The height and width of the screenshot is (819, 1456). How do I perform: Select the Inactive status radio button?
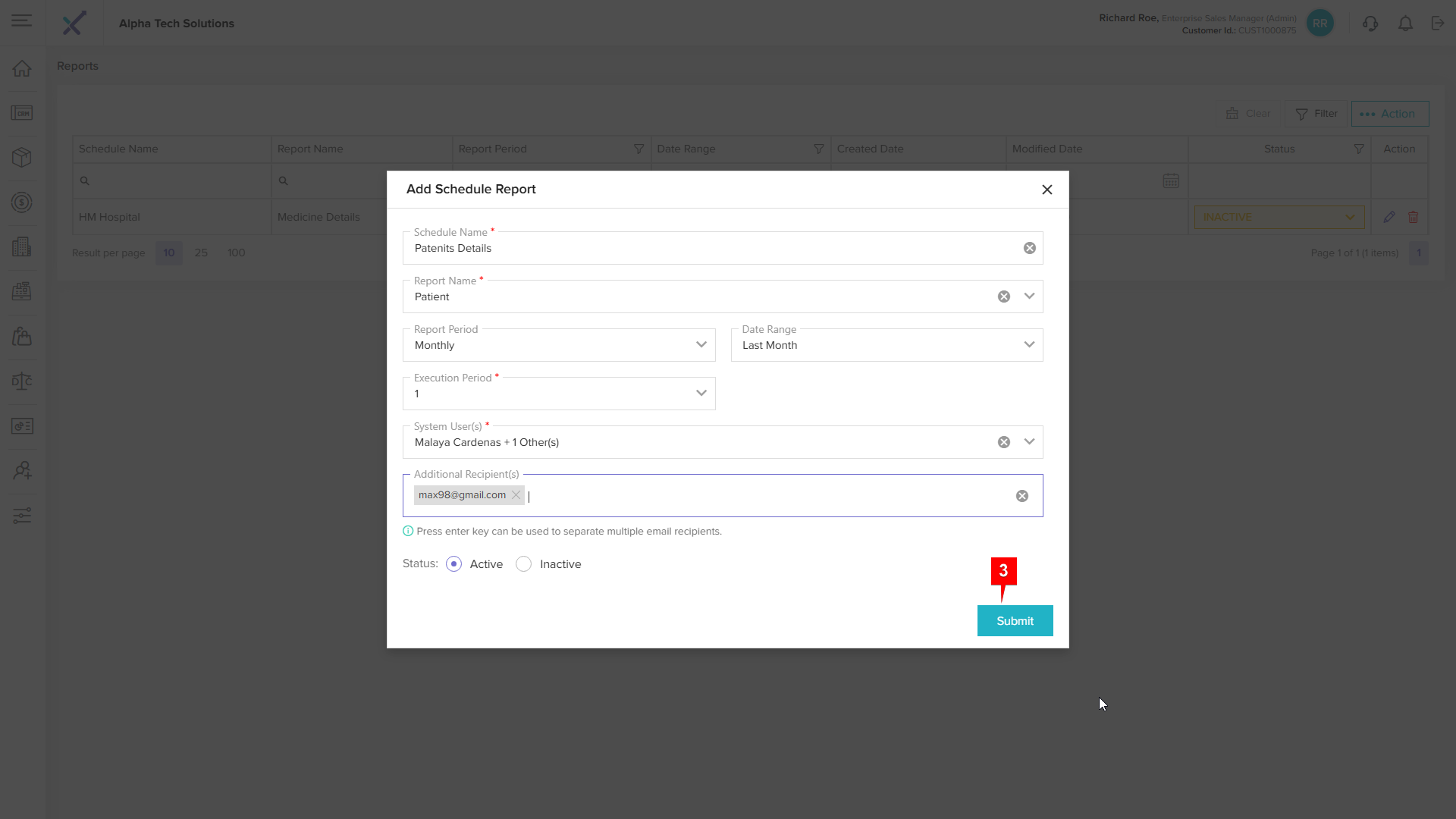pos(523,564)
